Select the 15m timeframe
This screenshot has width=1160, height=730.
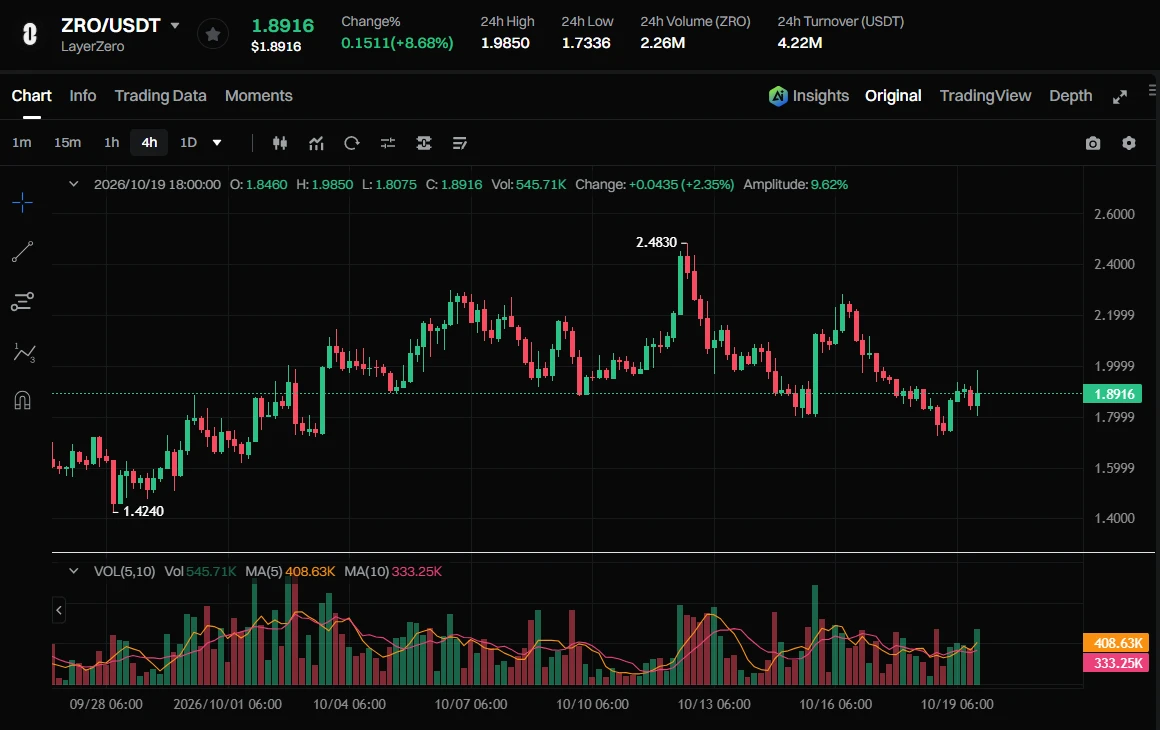coord(67,143)
